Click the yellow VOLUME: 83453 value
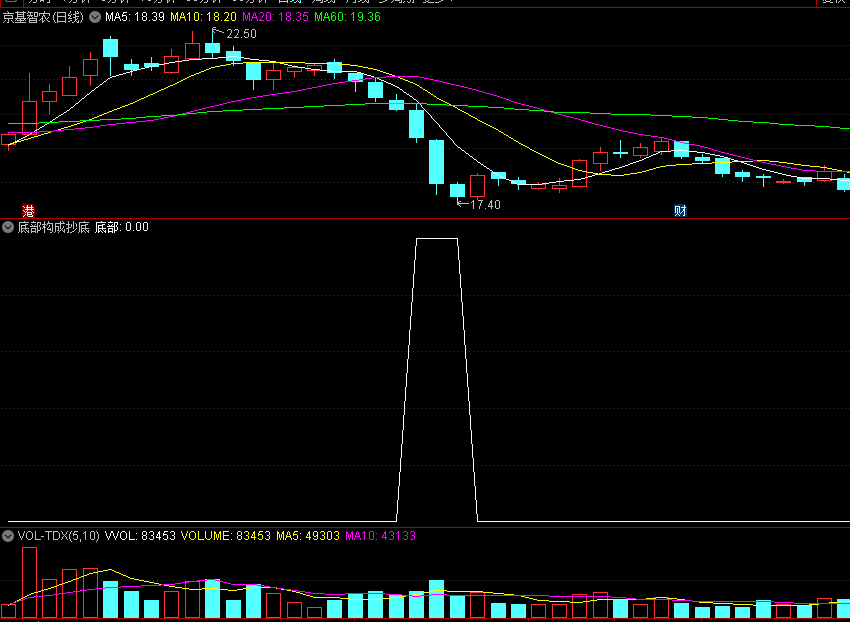 pos(226,536)
